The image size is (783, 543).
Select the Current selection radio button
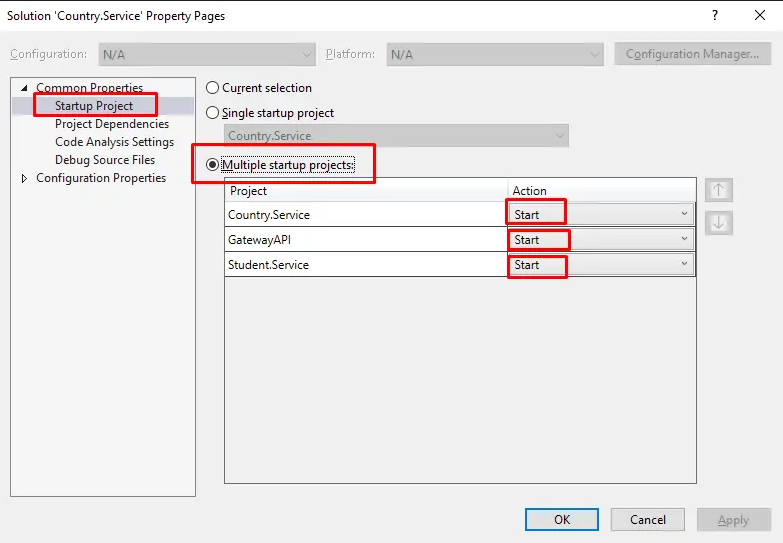(212, 88)
